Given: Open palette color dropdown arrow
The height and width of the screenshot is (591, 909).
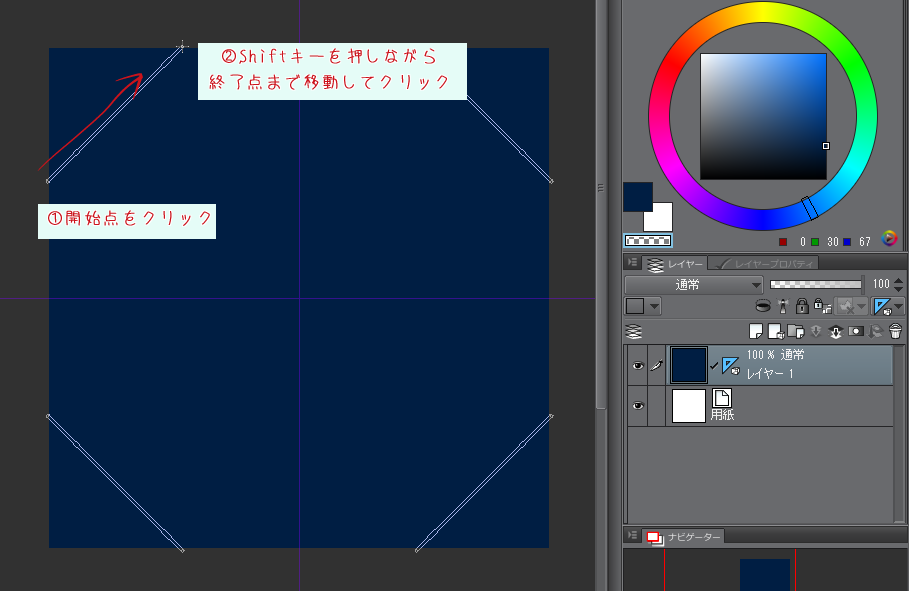Looking at the screenshot, I should tap(655, 306).
